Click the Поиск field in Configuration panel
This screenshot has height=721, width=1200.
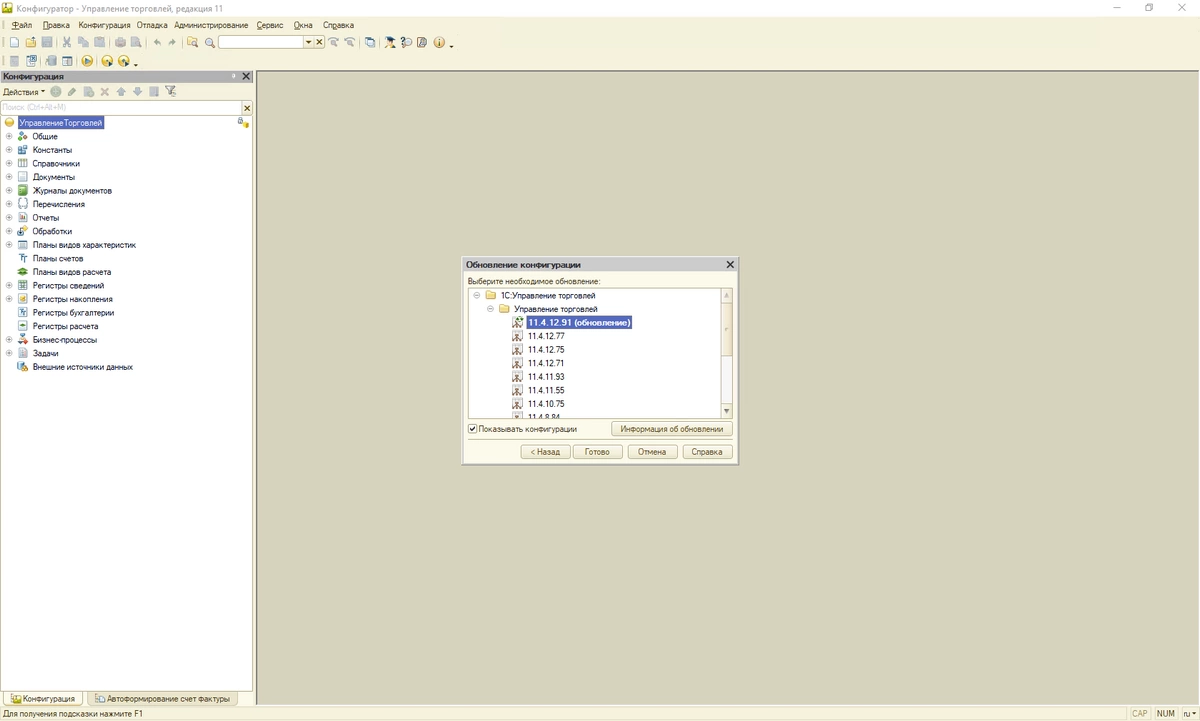tap(121, 107)
